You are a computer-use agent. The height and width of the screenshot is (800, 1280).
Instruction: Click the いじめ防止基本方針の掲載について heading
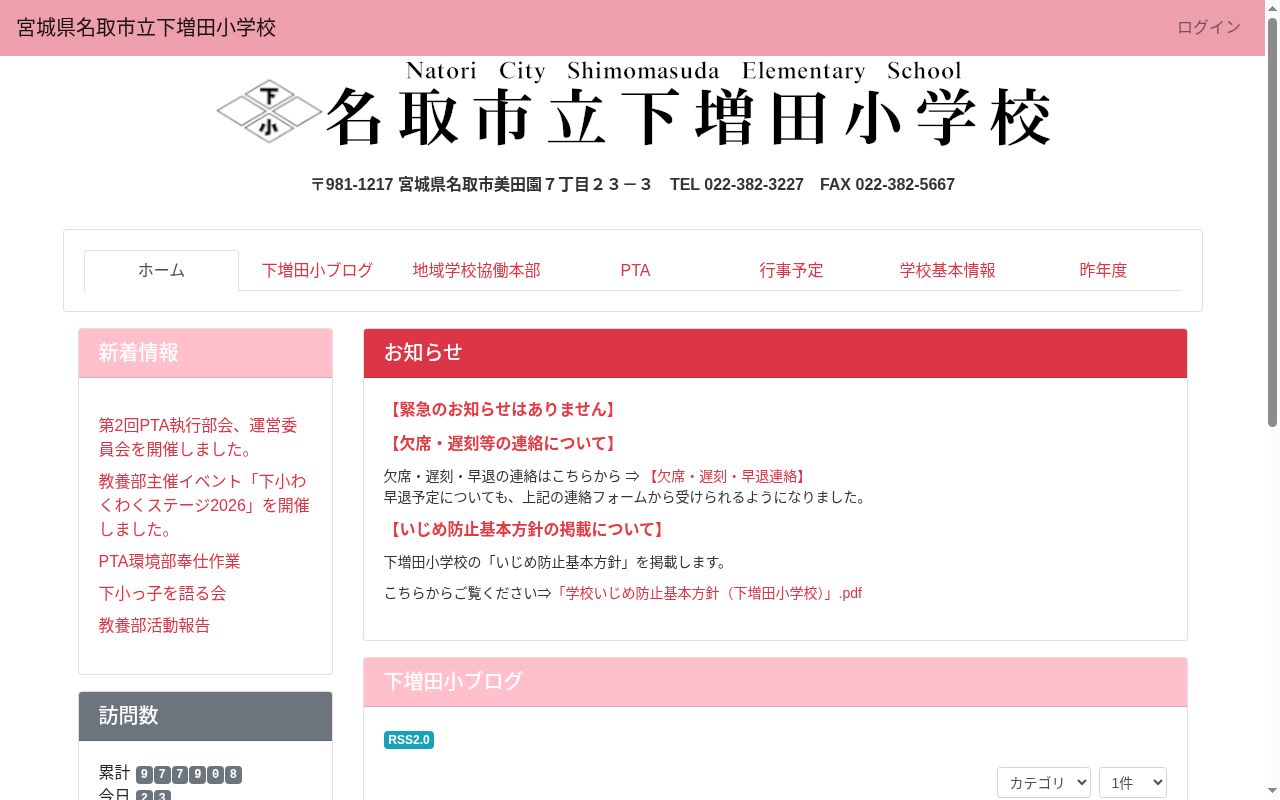point(526,529)
